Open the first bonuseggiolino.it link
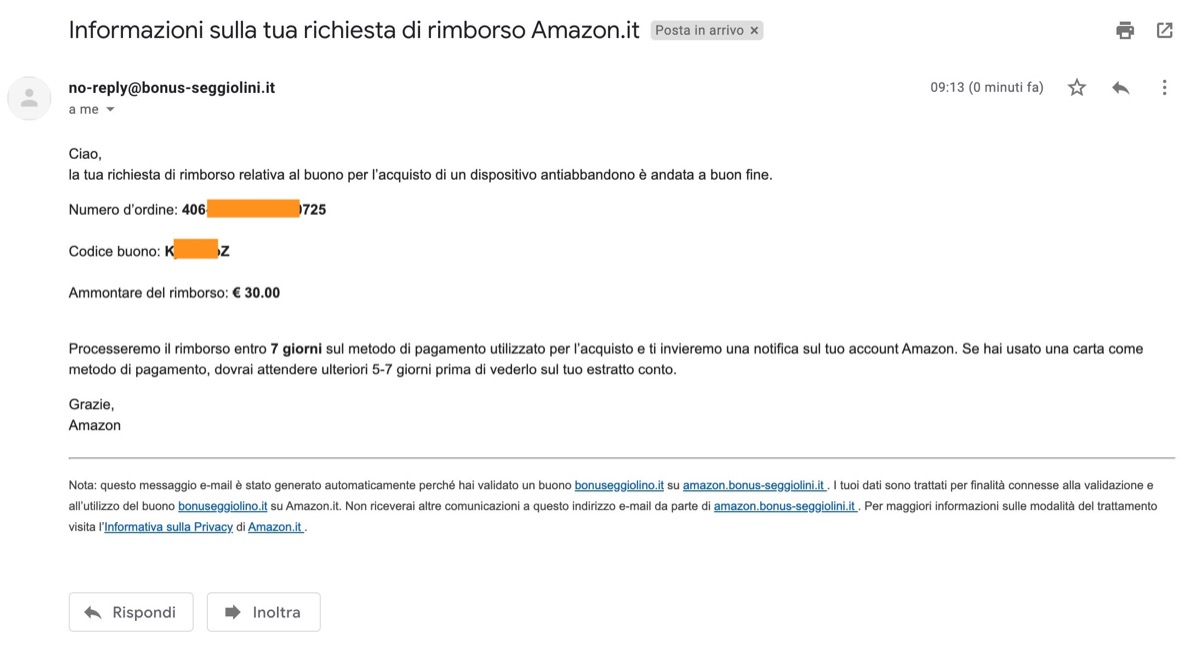Screen dimensions: 1200x649 pyautogui.click(x=619, y=485)
